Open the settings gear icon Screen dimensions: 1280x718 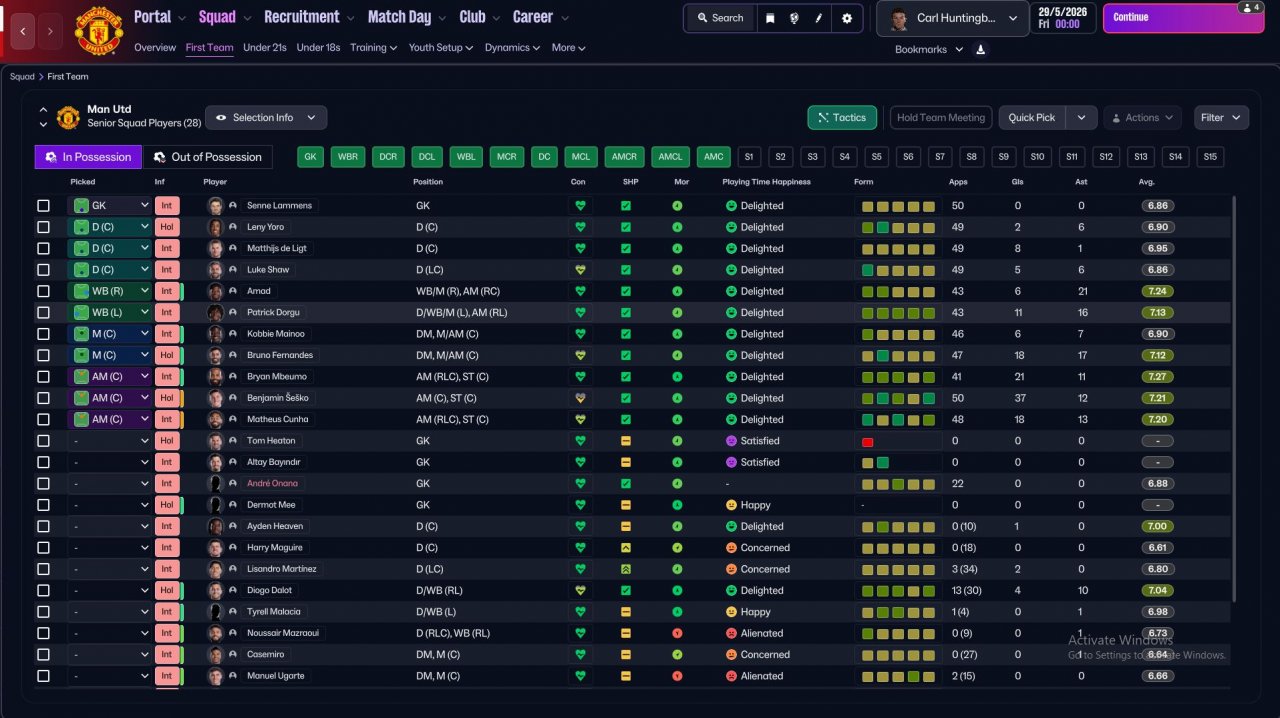[x=847, y=18]
